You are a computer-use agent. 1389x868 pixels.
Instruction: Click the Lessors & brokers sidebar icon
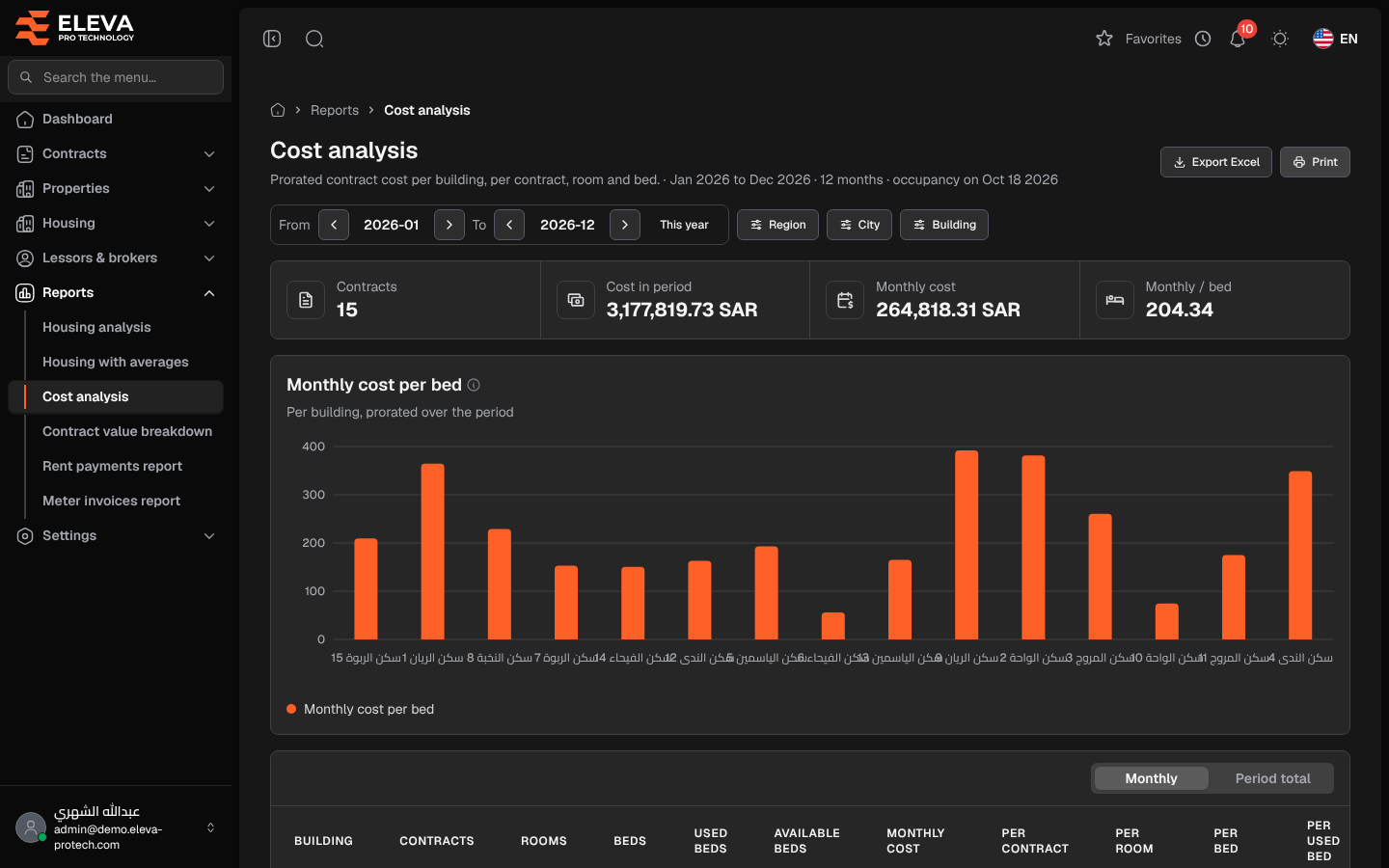pos(25,258)
